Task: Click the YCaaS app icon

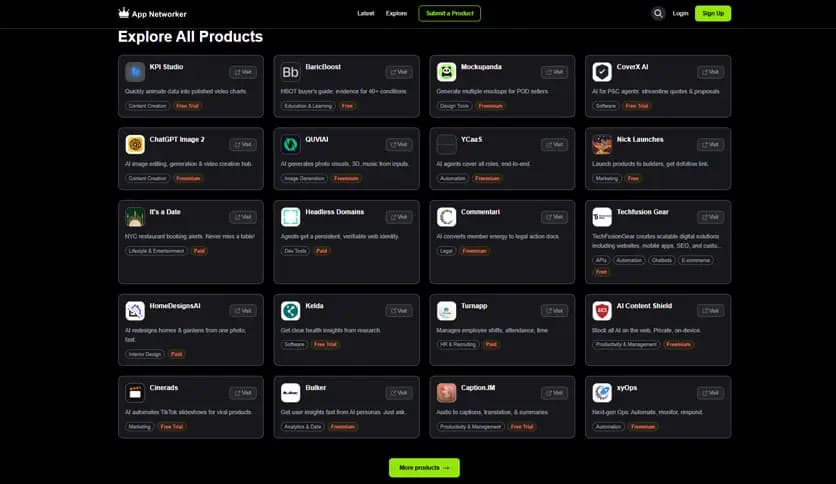Action: 446,144
